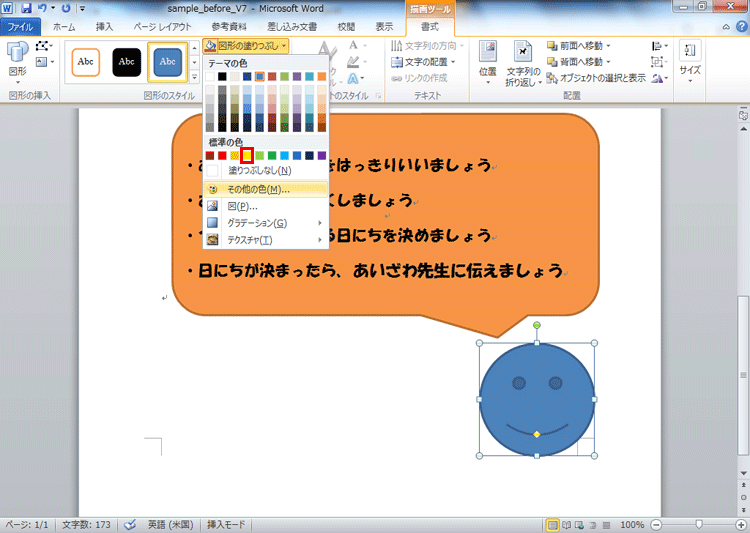Click the Edit Shape icon
Viewport: 750px width, 533px height.
tap(44, 46)
